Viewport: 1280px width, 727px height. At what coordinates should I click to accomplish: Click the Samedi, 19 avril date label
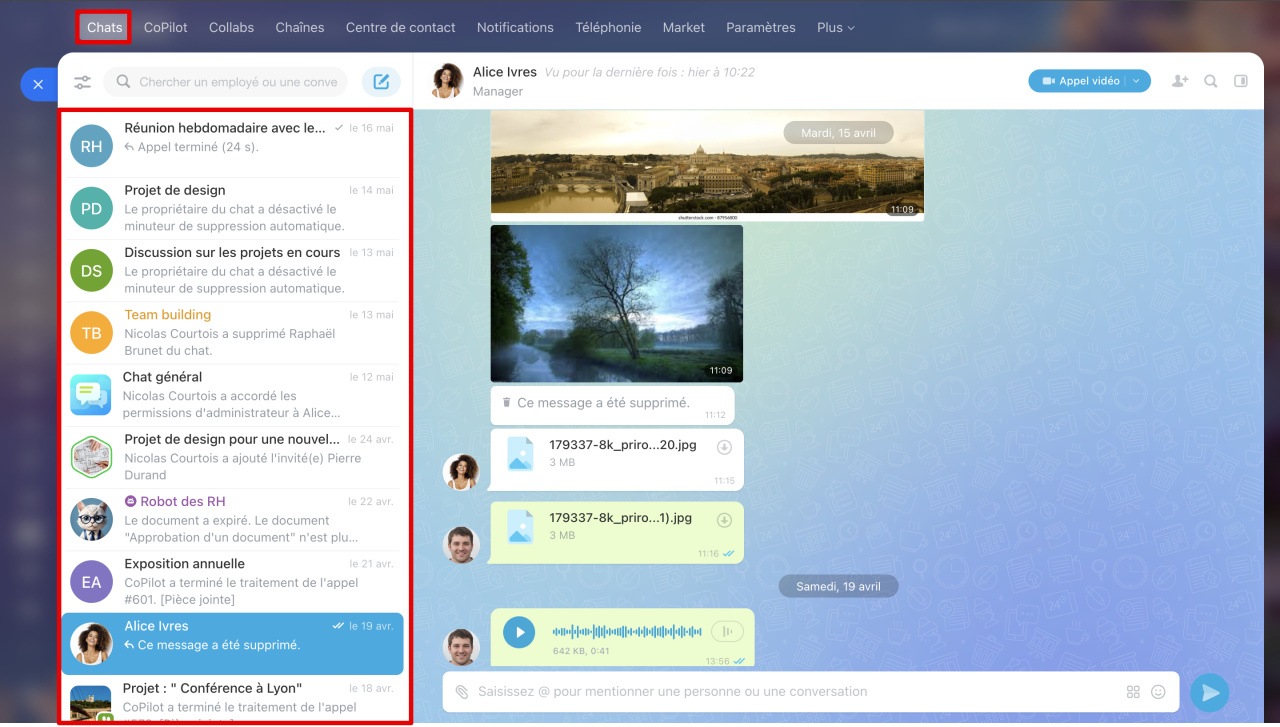(x=838, y=586)
